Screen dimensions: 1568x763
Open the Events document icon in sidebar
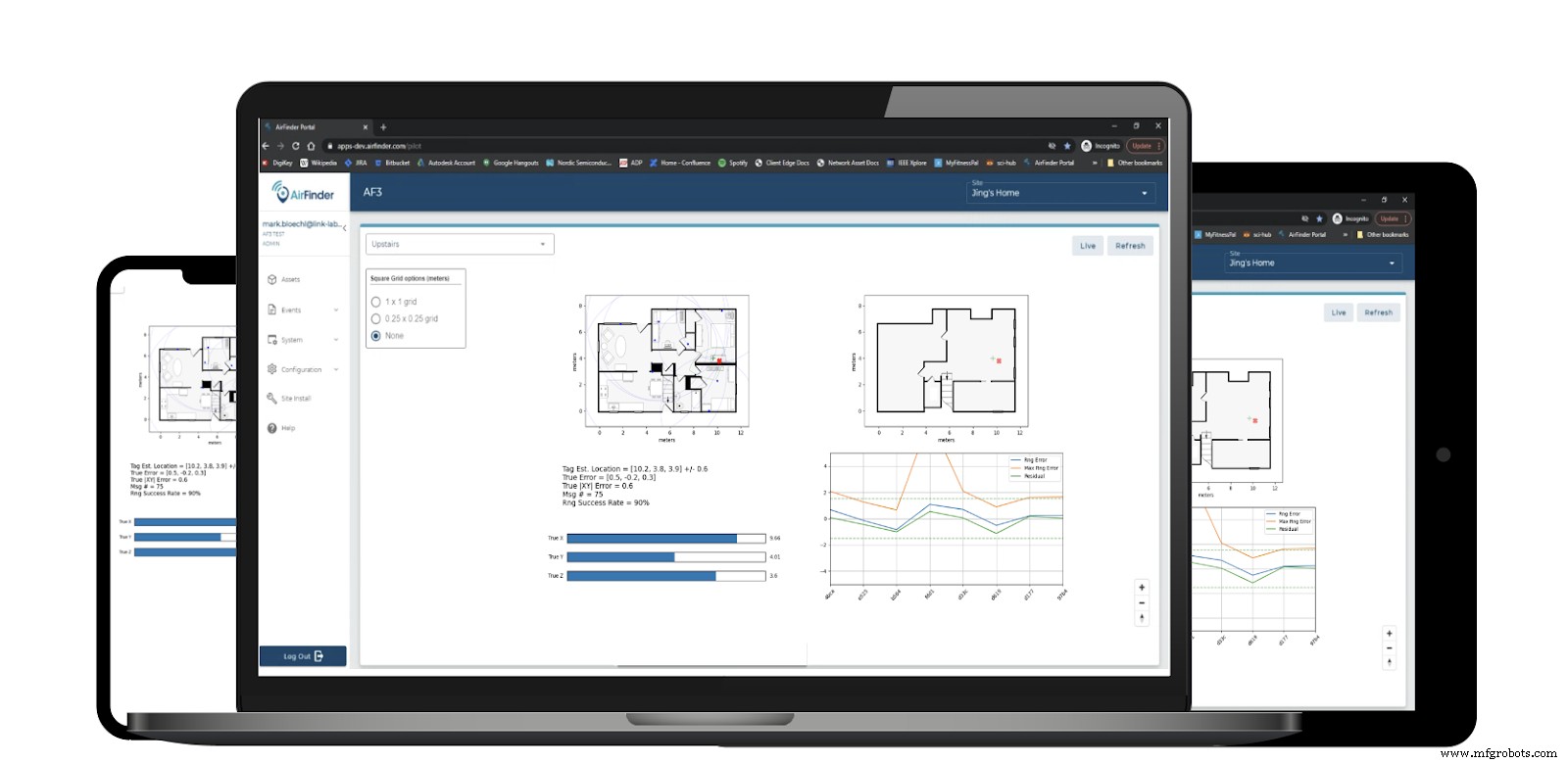pos(272,310)
